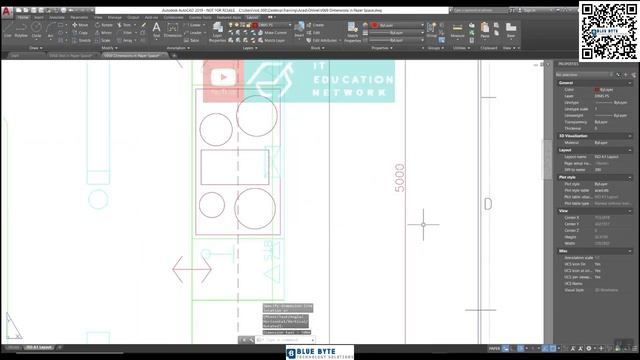
Task: Click the command line input field
Action: tap(286, 340)
